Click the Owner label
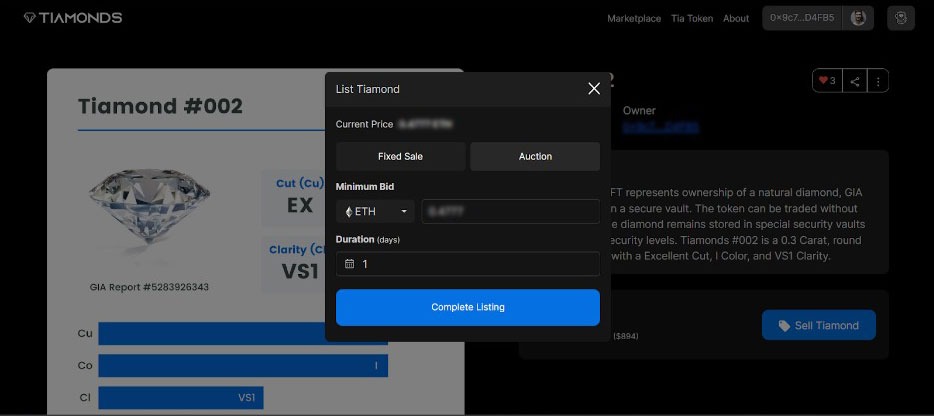The image size is (934, 416). (639, 111)
